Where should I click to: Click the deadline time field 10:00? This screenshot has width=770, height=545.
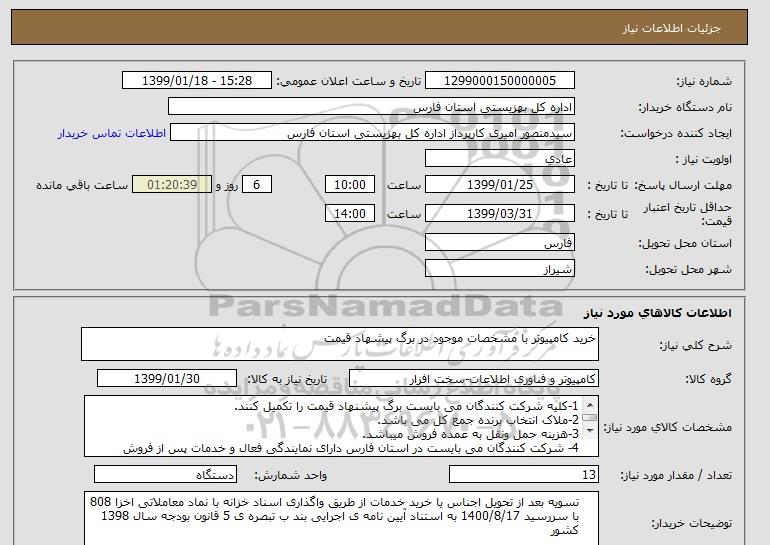350,185
